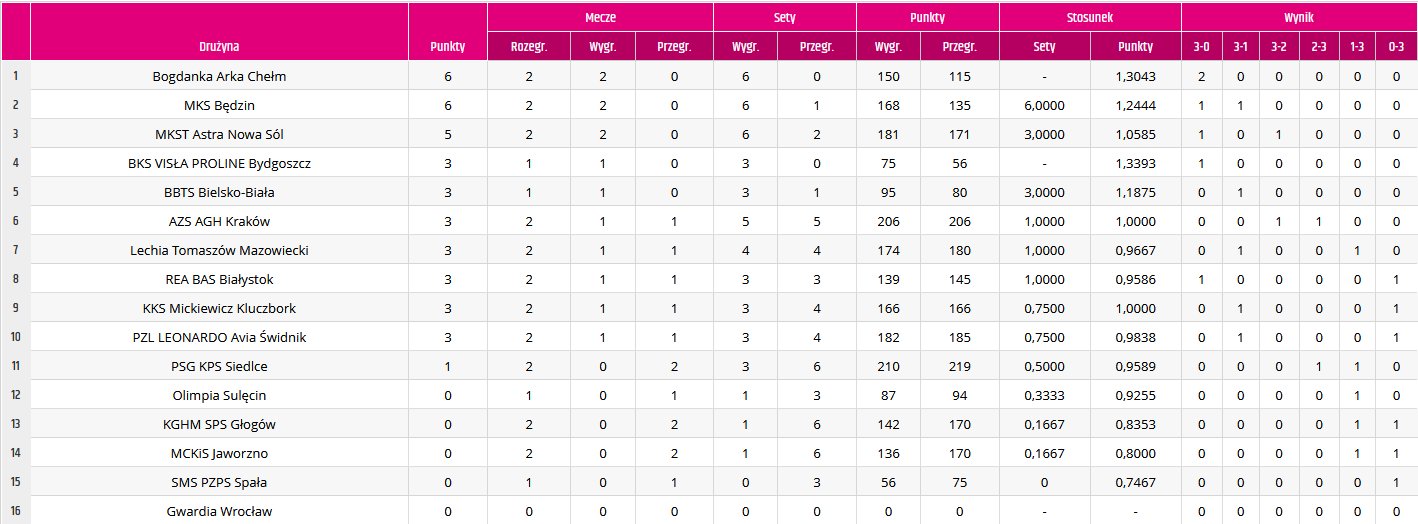Screen dimensions: 1418x524
Task: Select BBTS Bielsko-Biała team name
Action: [219, 192]
